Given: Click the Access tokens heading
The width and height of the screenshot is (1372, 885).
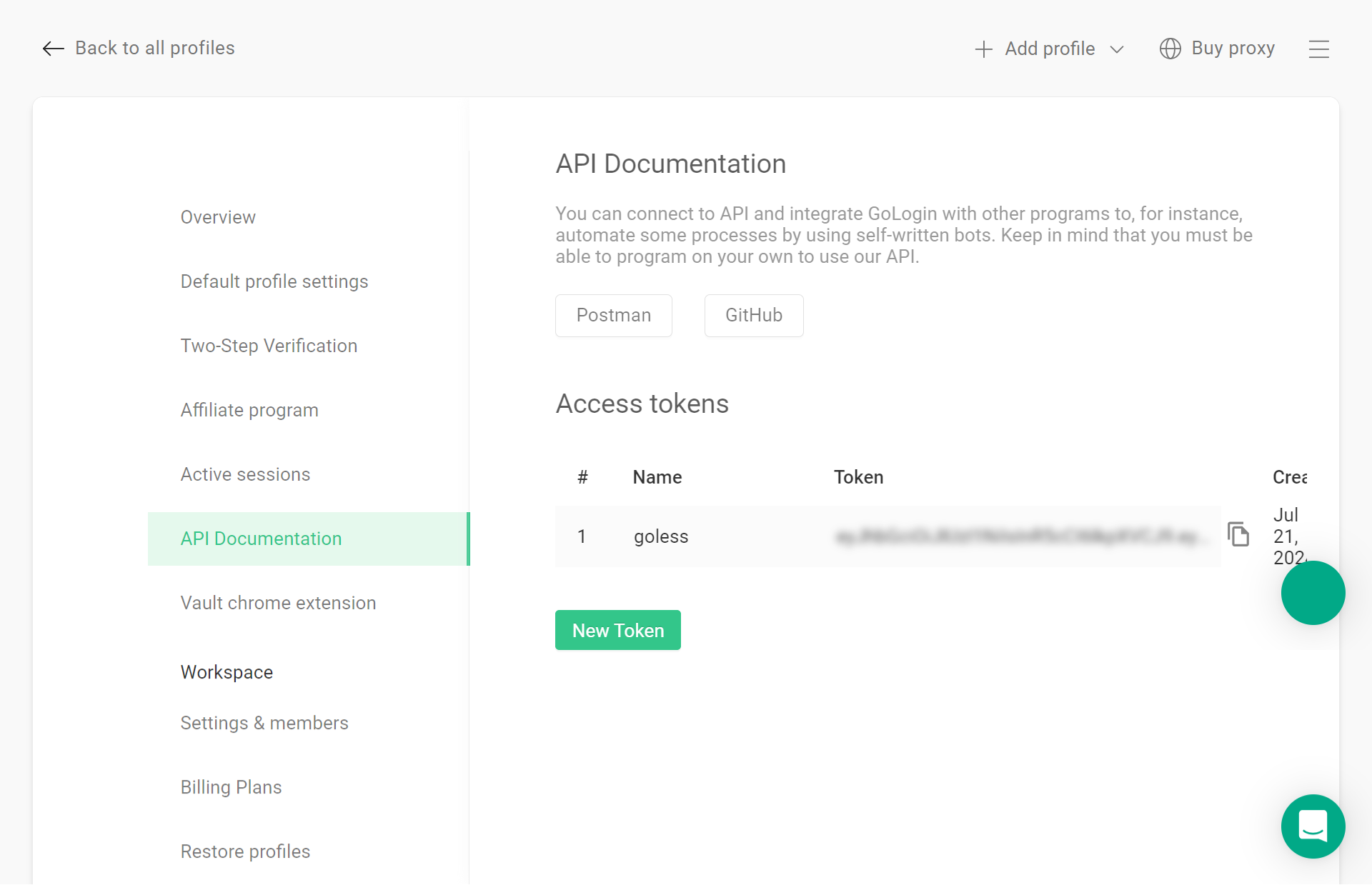Looking at the screenshot, I should 642,404.
